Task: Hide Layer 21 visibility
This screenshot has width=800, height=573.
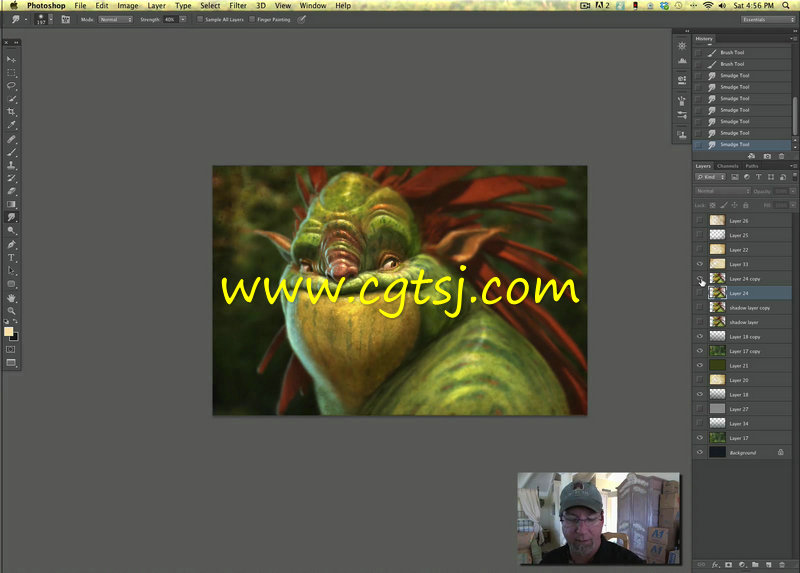Action: 699,365
